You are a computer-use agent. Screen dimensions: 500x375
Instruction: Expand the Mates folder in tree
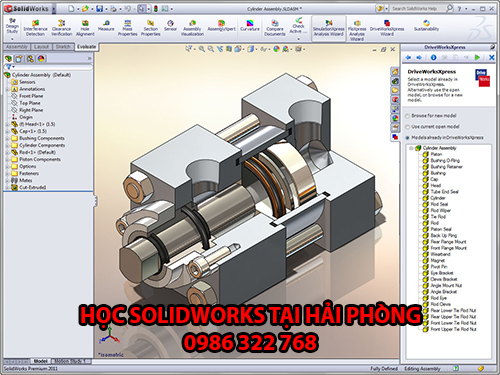7,180
